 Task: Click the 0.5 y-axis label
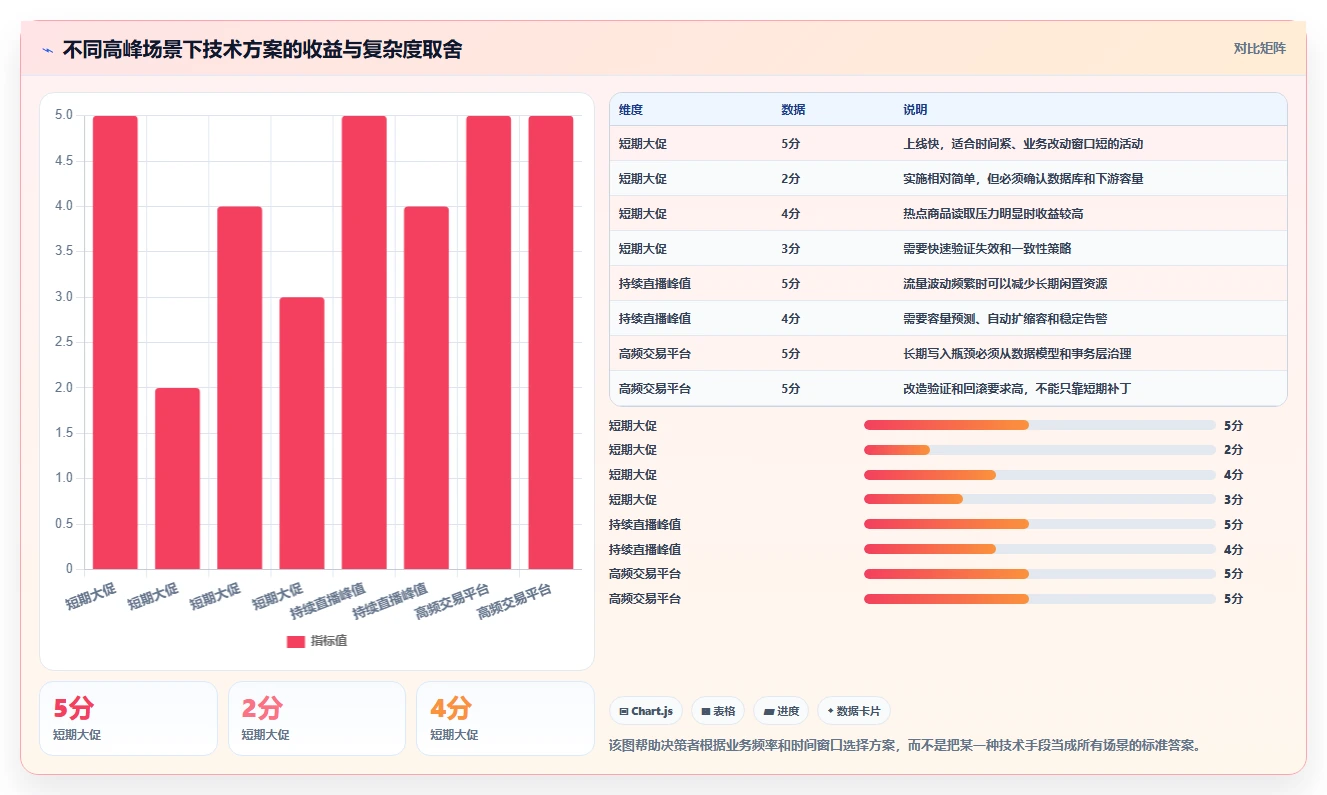[x=63, y=524]
